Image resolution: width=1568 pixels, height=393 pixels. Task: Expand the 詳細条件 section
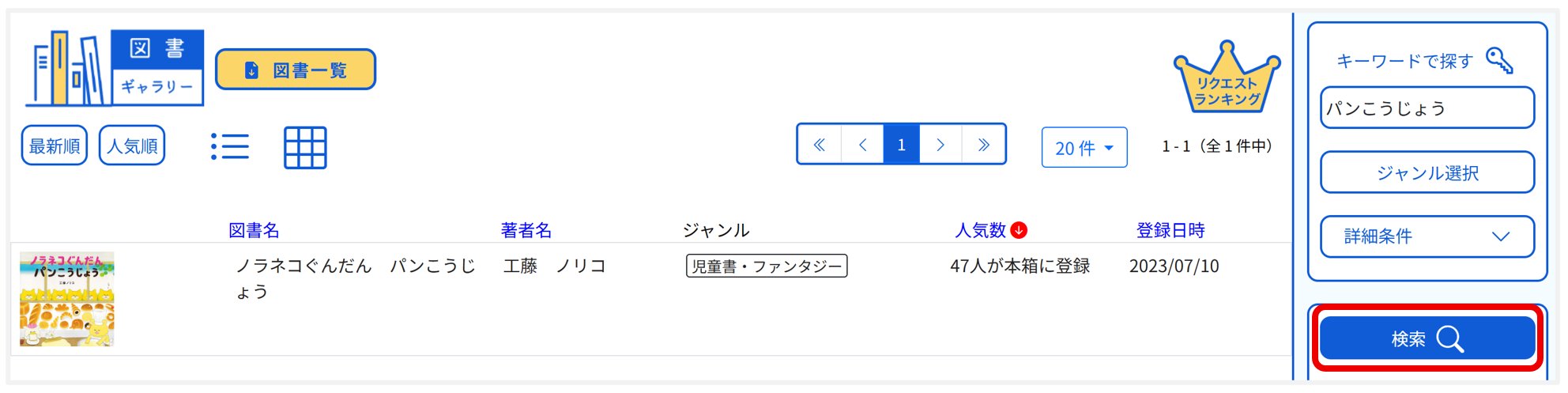[x=1427, y=236]
